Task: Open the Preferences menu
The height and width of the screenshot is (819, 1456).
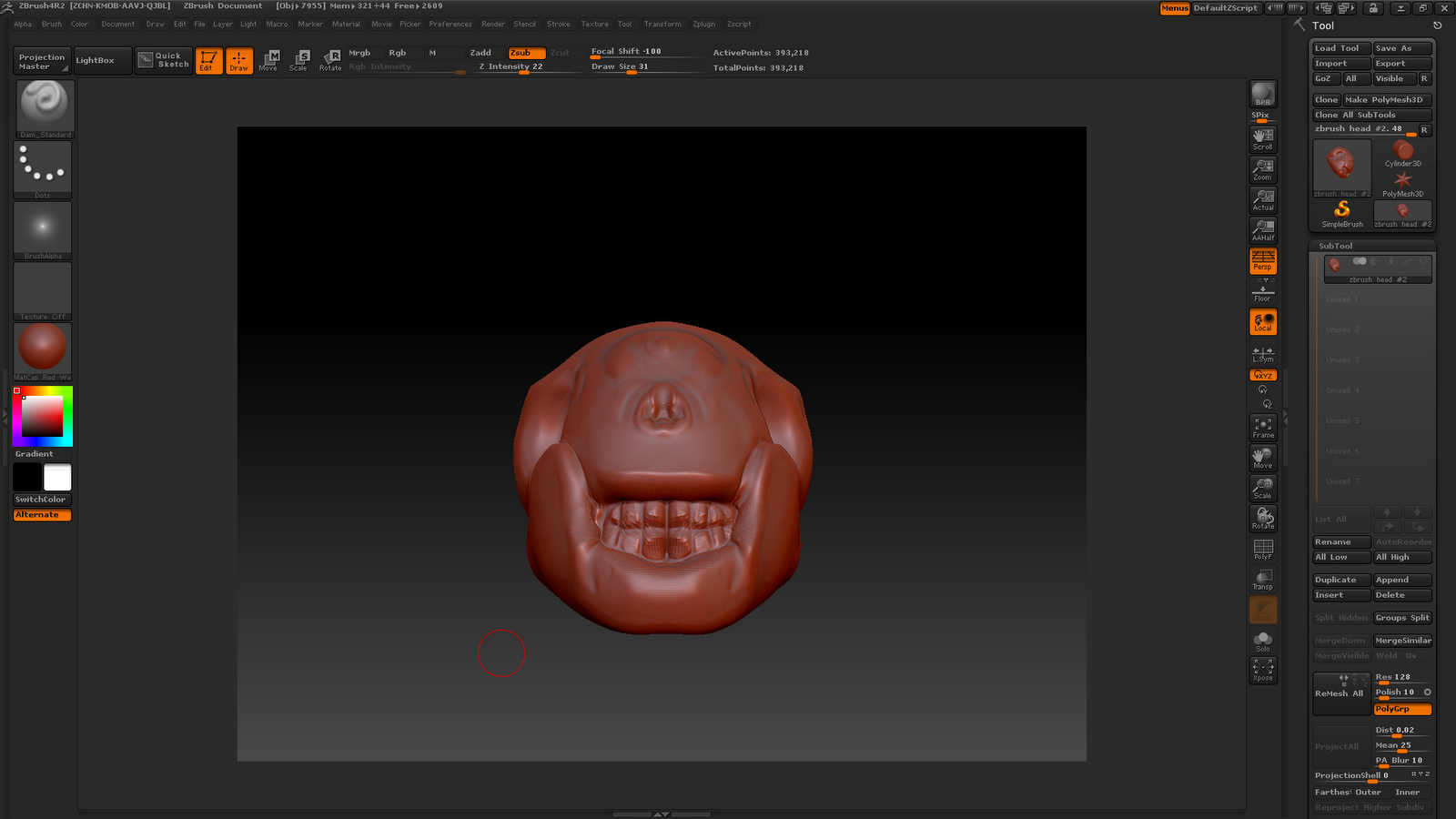Action: (x=450, y=24)
